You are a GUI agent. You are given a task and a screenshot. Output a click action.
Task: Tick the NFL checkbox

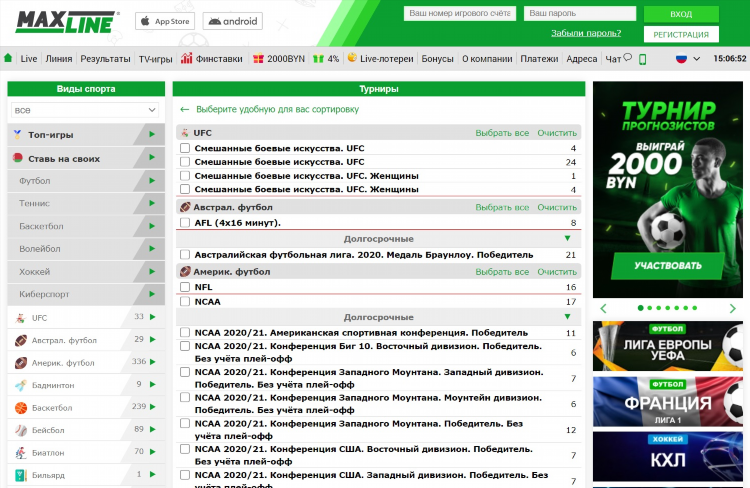click(185, 287)
